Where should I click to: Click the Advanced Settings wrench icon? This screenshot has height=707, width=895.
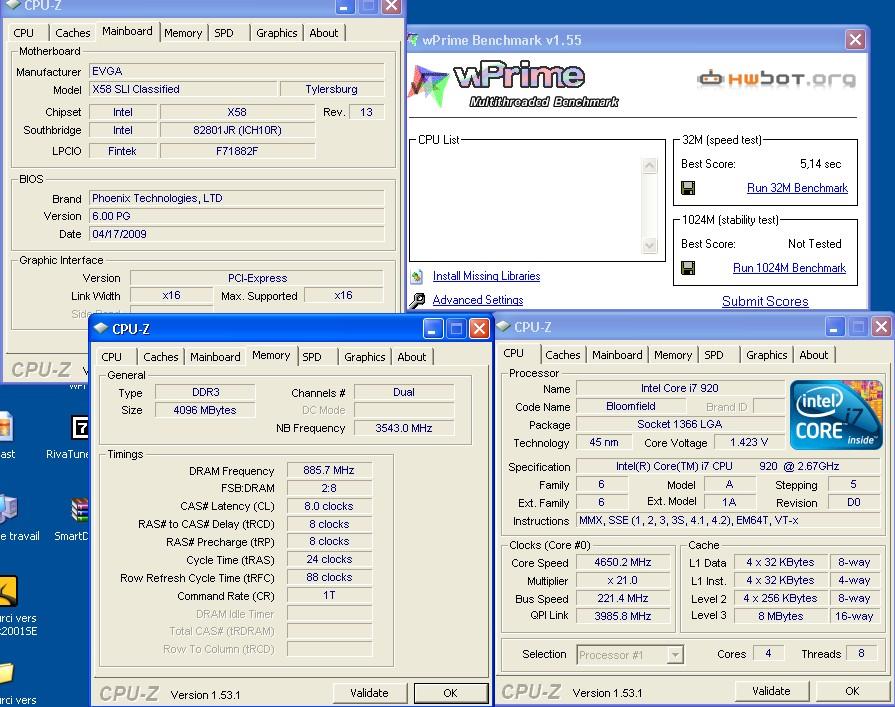click(417, 300)
